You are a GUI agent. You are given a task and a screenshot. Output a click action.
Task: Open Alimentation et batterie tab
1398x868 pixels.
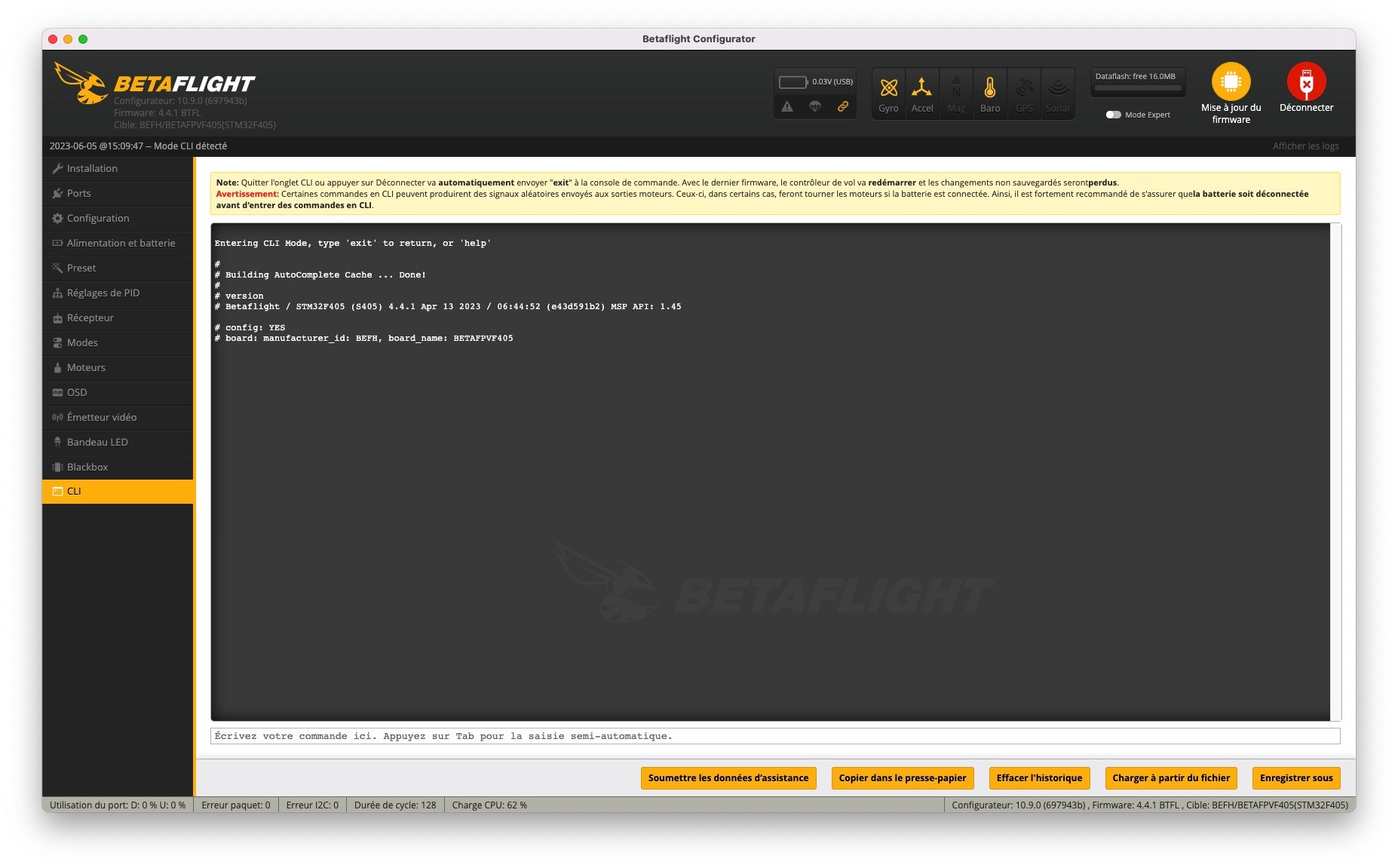[118, 244]
